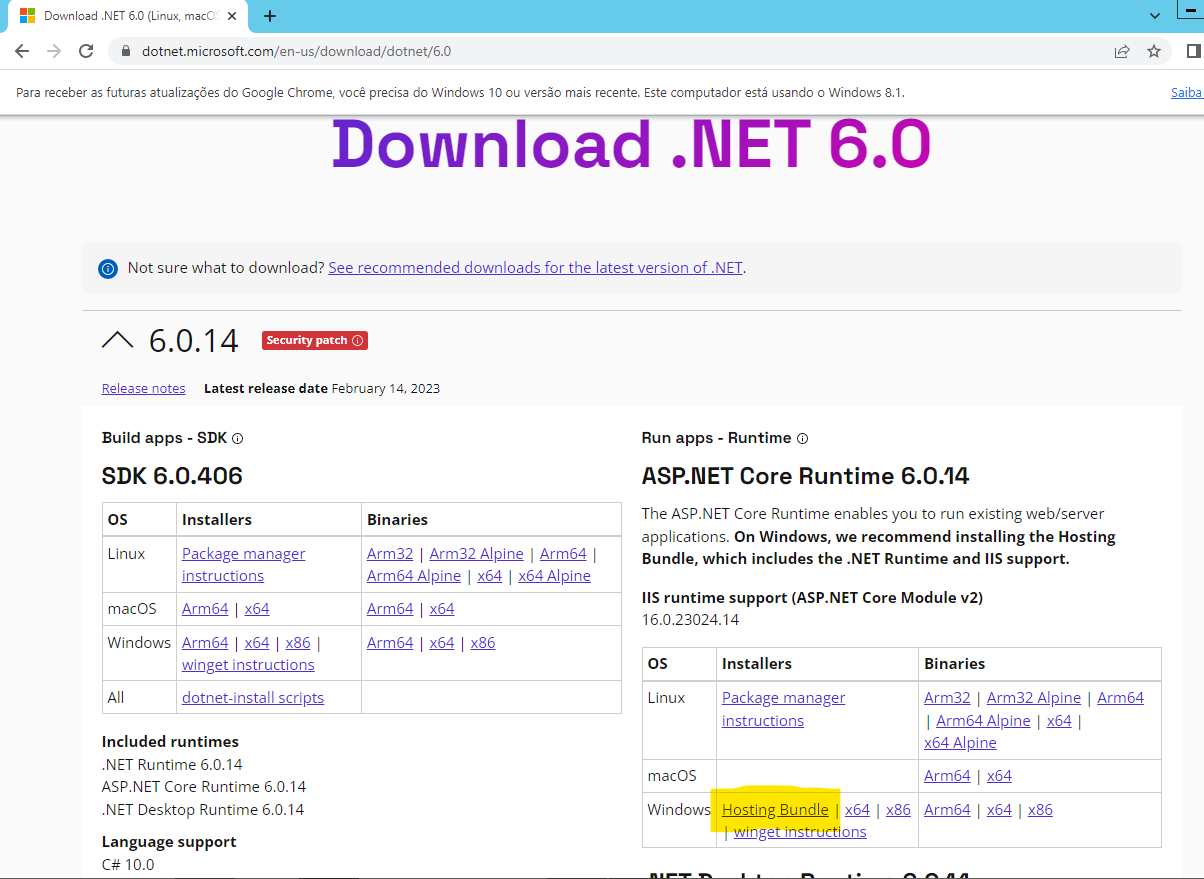Click the .NET Desktop Runtime 6.0.14 included runtime
The width and height of the screenshot is (1204, 879).
coord(203,810)
